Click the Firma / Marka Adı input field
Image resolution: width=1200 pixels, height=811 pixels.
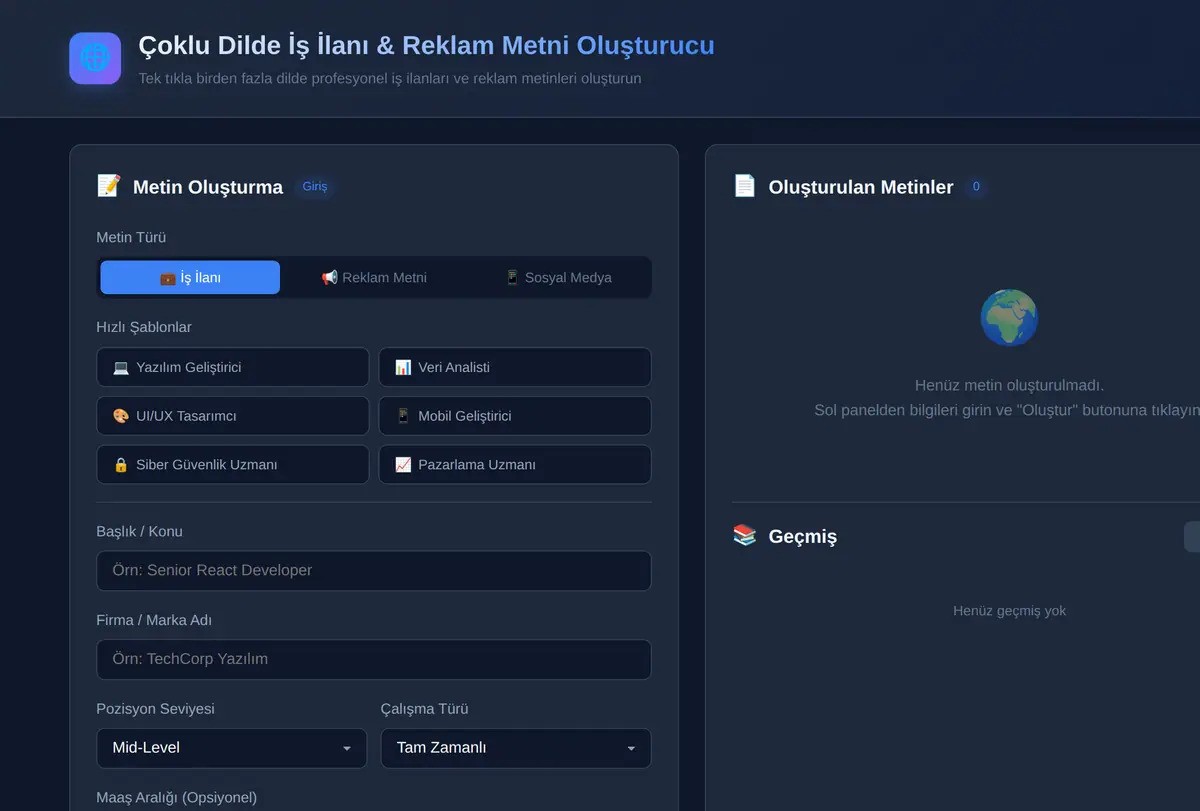374,660
